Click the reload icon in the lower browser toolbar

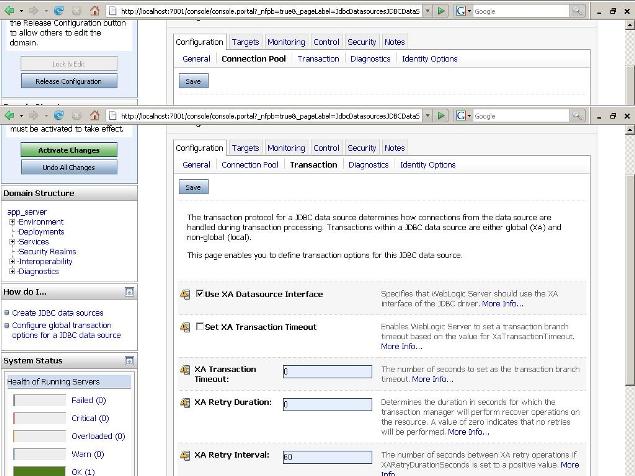tap(59, 116)
